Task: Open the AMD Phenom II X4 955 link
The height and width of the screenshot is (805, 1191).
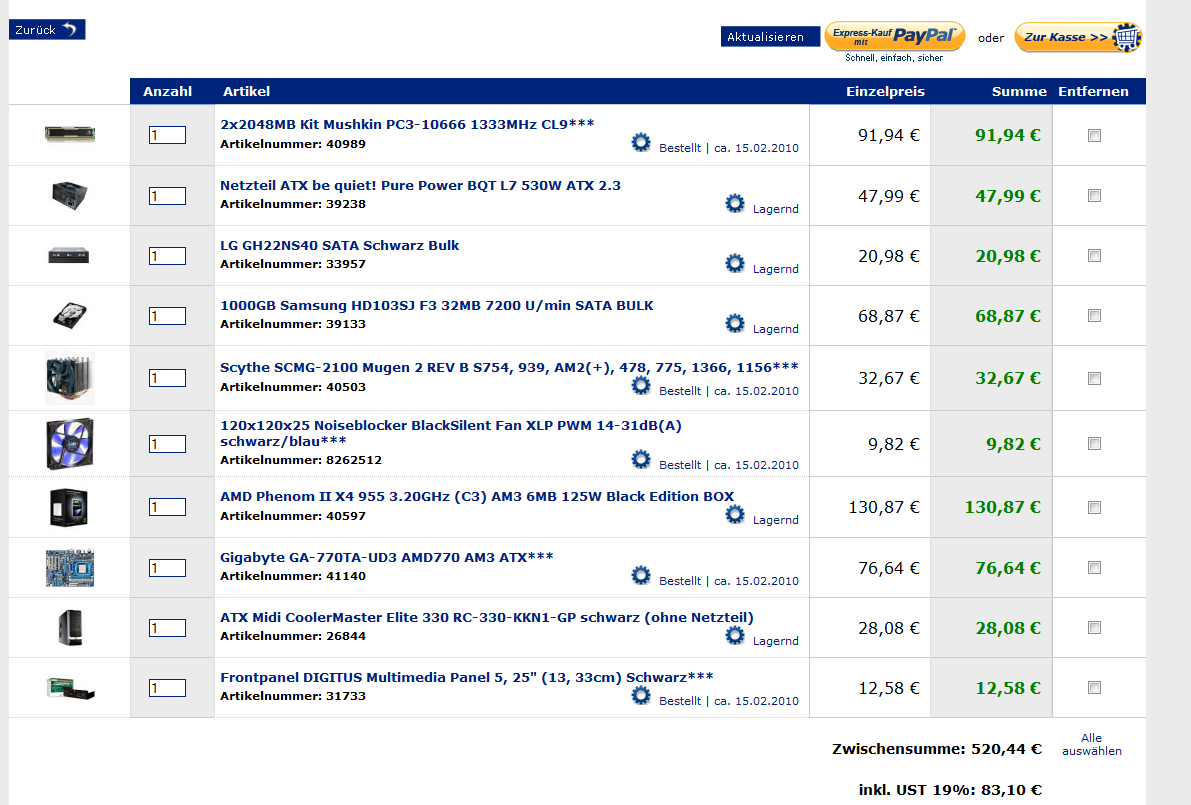Action: tap(477, 497)
